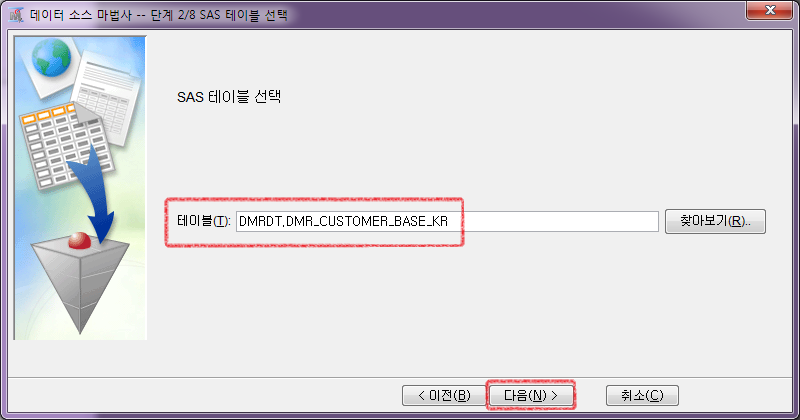Image resolution: width=800 pixels, height=420 pixels.
Task: Go back with < 이전(B) button
Action: (x=444, y=395)
